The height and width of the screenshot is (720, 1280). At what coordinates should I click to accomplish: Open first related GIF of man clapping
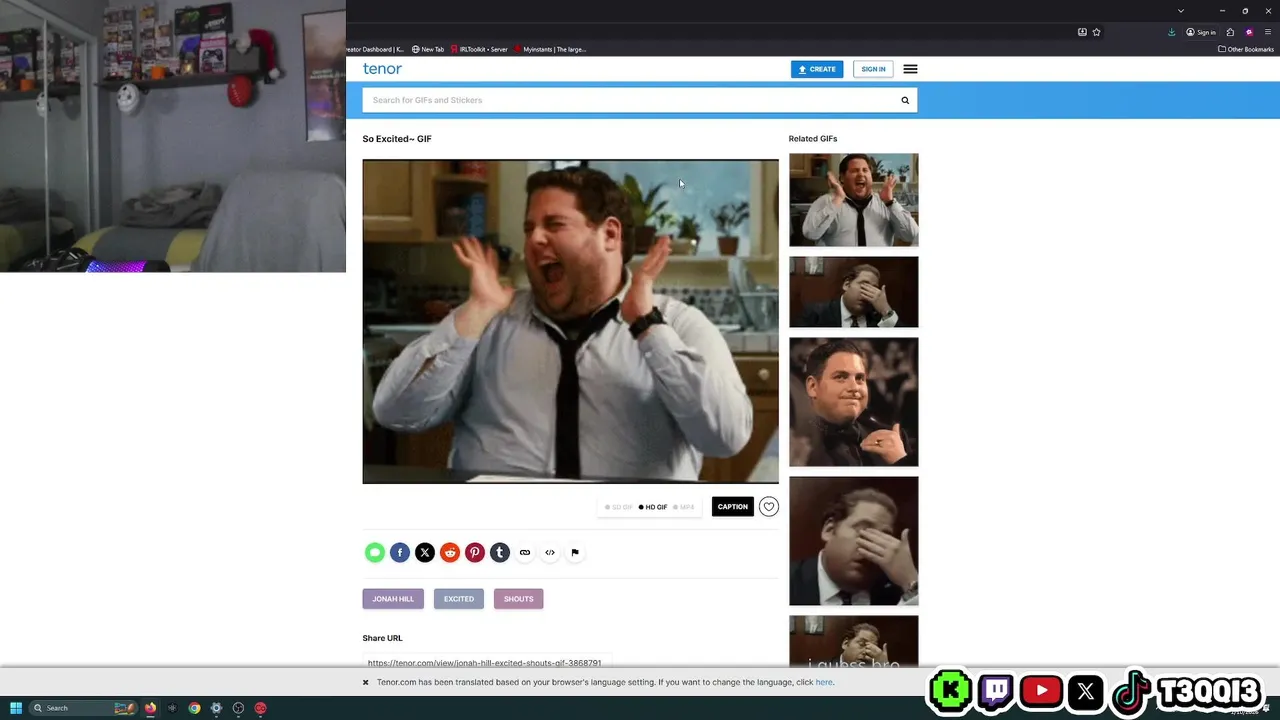[853, 200]
